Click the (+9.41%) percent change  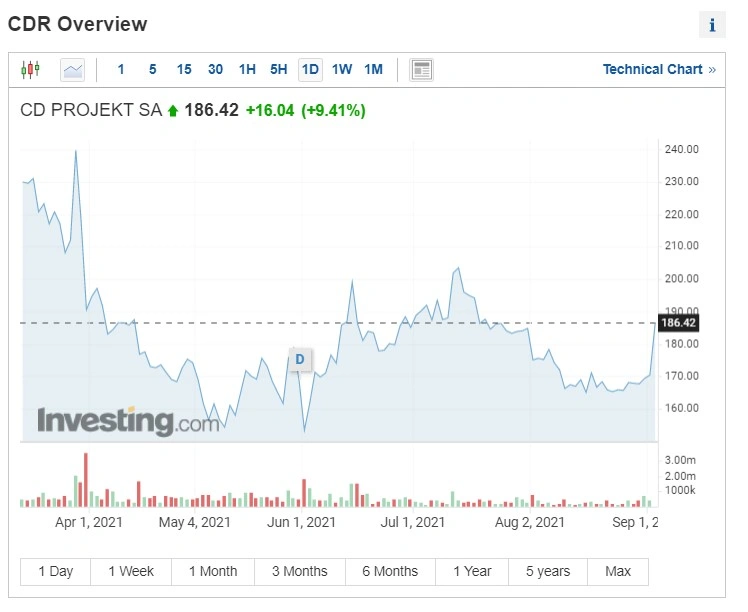(x=333, y=111)
